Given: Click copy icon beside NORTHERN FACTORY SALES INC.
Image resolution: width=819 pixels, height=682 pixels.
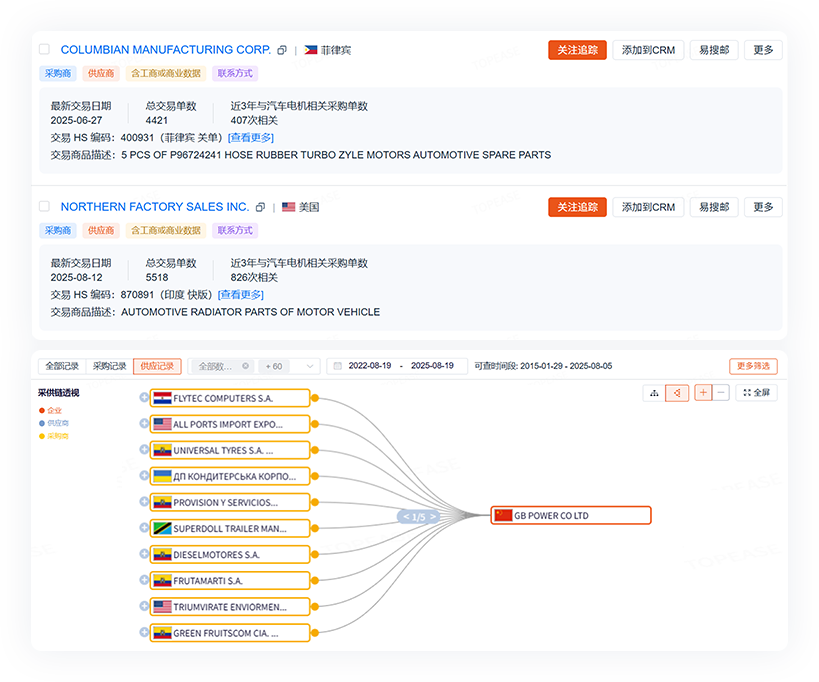Looking at the screenshot, I should (x=260, y=207).
